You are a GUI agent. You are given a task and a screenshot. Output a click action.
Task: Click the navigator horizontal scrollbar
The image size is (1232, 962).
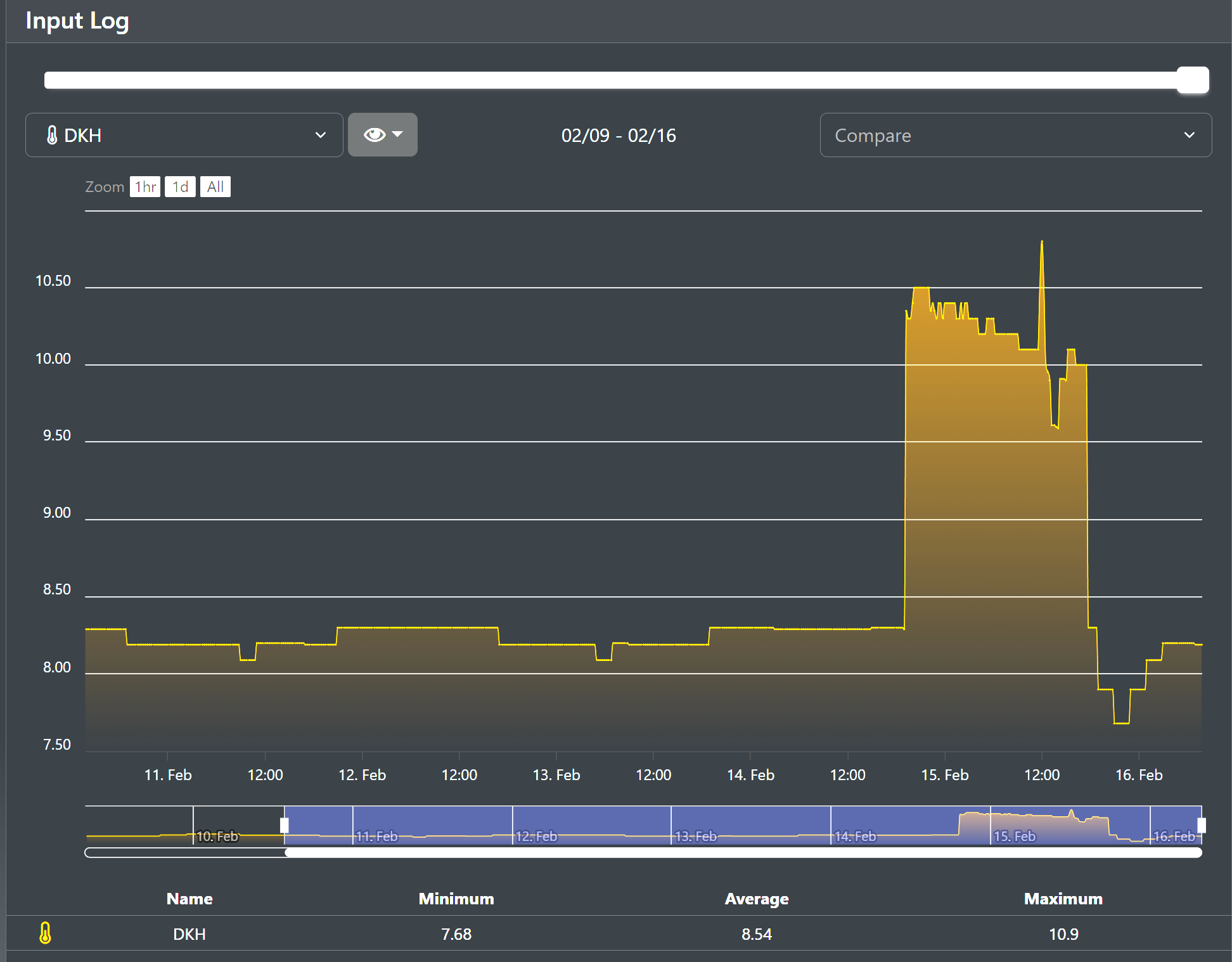click(743, 852)
